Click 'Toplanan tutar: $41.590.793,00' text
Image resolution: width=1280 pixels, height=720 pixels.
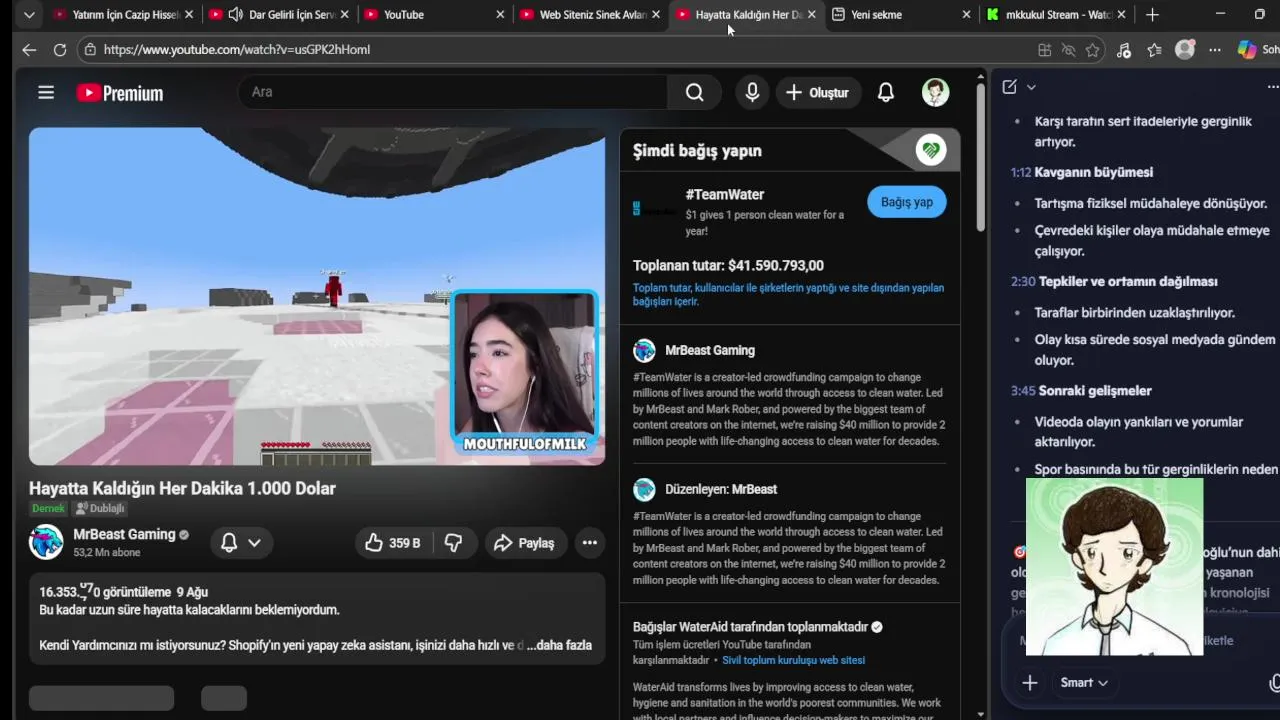728,265
